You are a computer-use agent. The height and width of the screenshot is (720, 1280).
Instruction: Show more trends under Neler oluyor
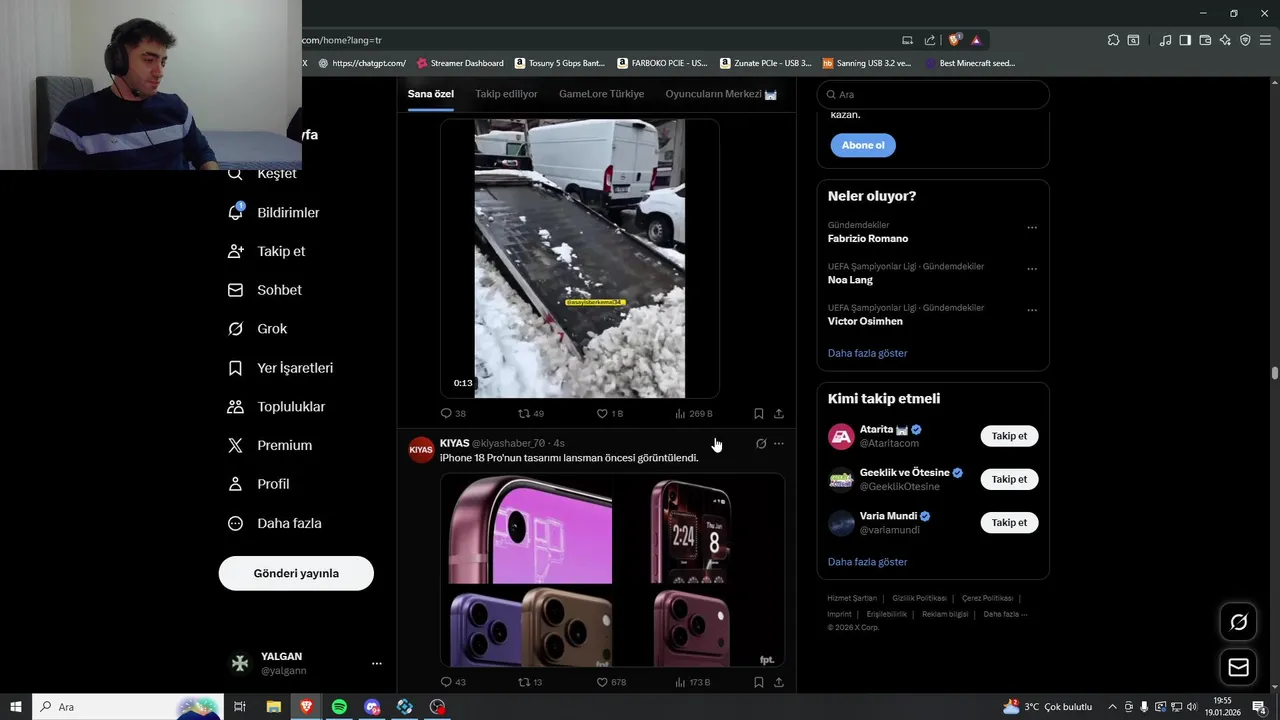point(867,353)
